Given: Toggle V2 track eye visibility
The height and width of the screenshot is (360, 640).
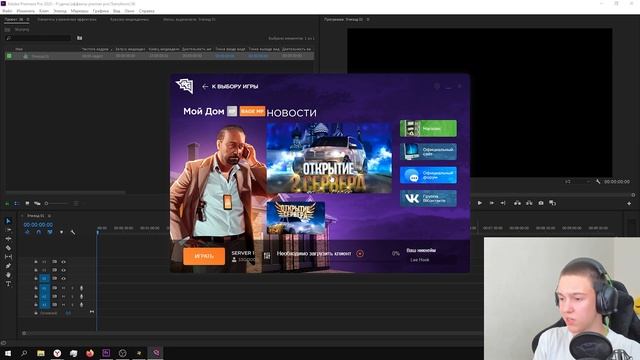Looking at the screenshot, I should (64, 270).
